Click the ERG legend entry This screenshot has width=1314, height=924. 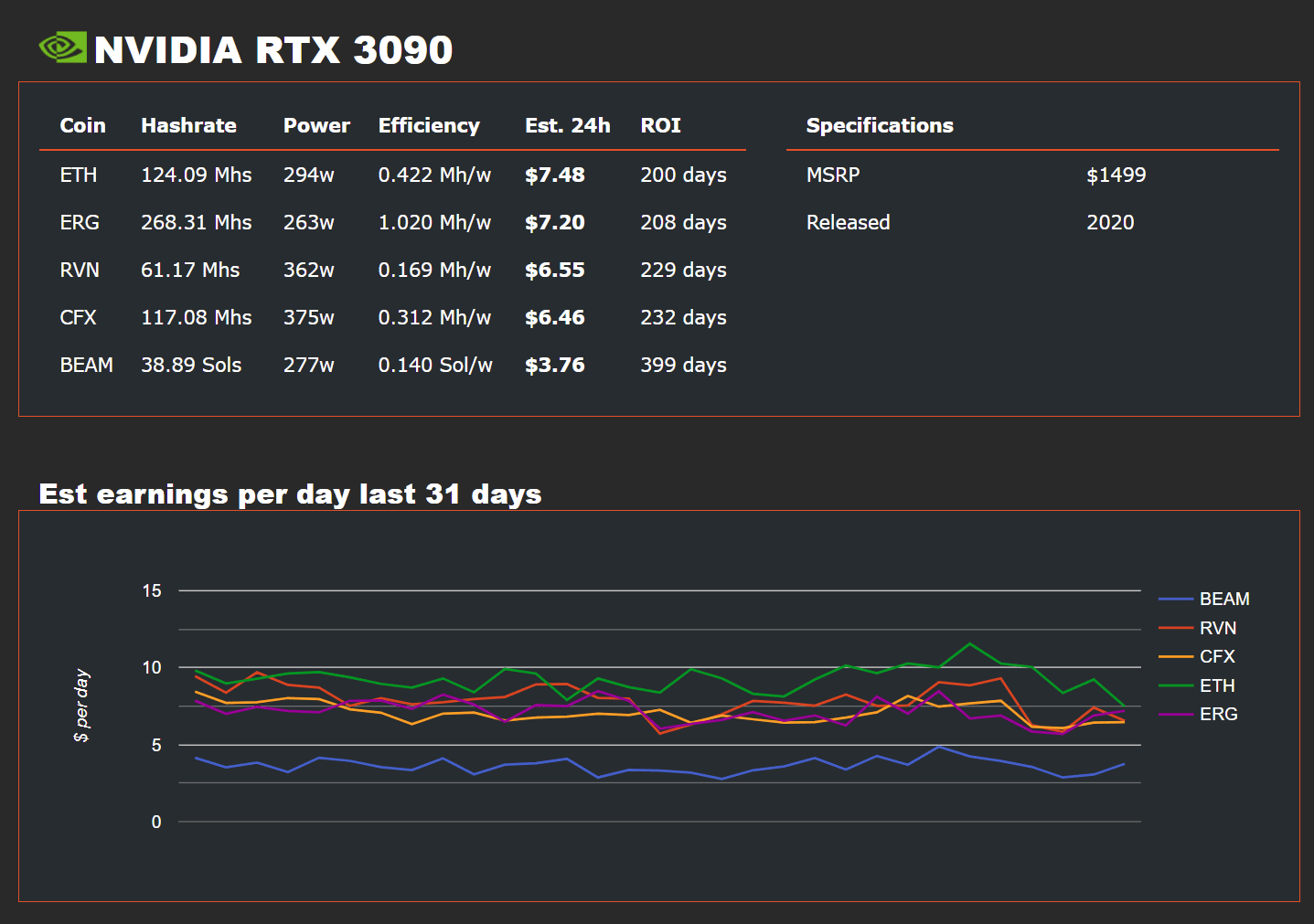coord(1198,714)
